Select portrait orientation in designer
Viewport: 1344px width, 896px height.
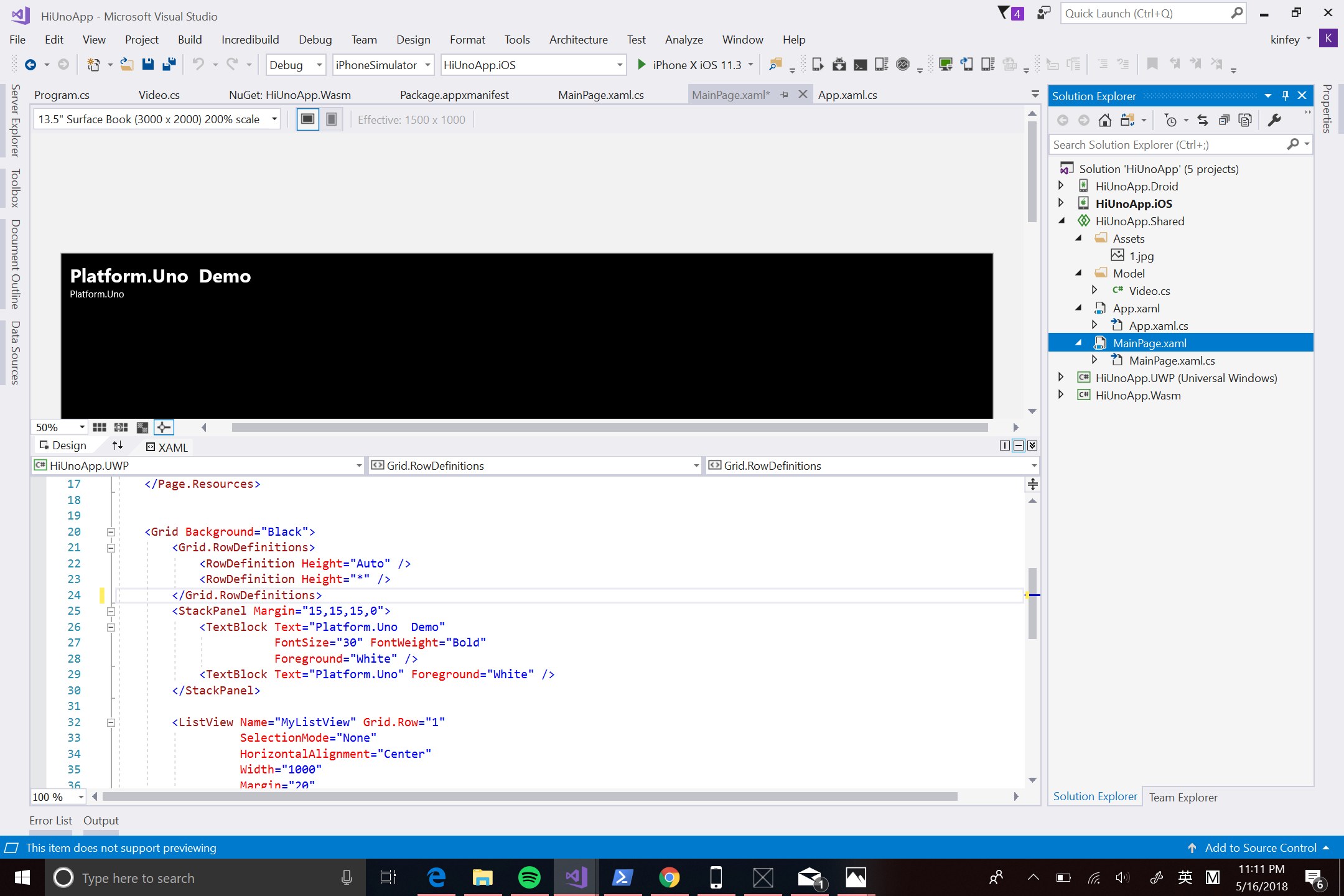pos(332,119)
